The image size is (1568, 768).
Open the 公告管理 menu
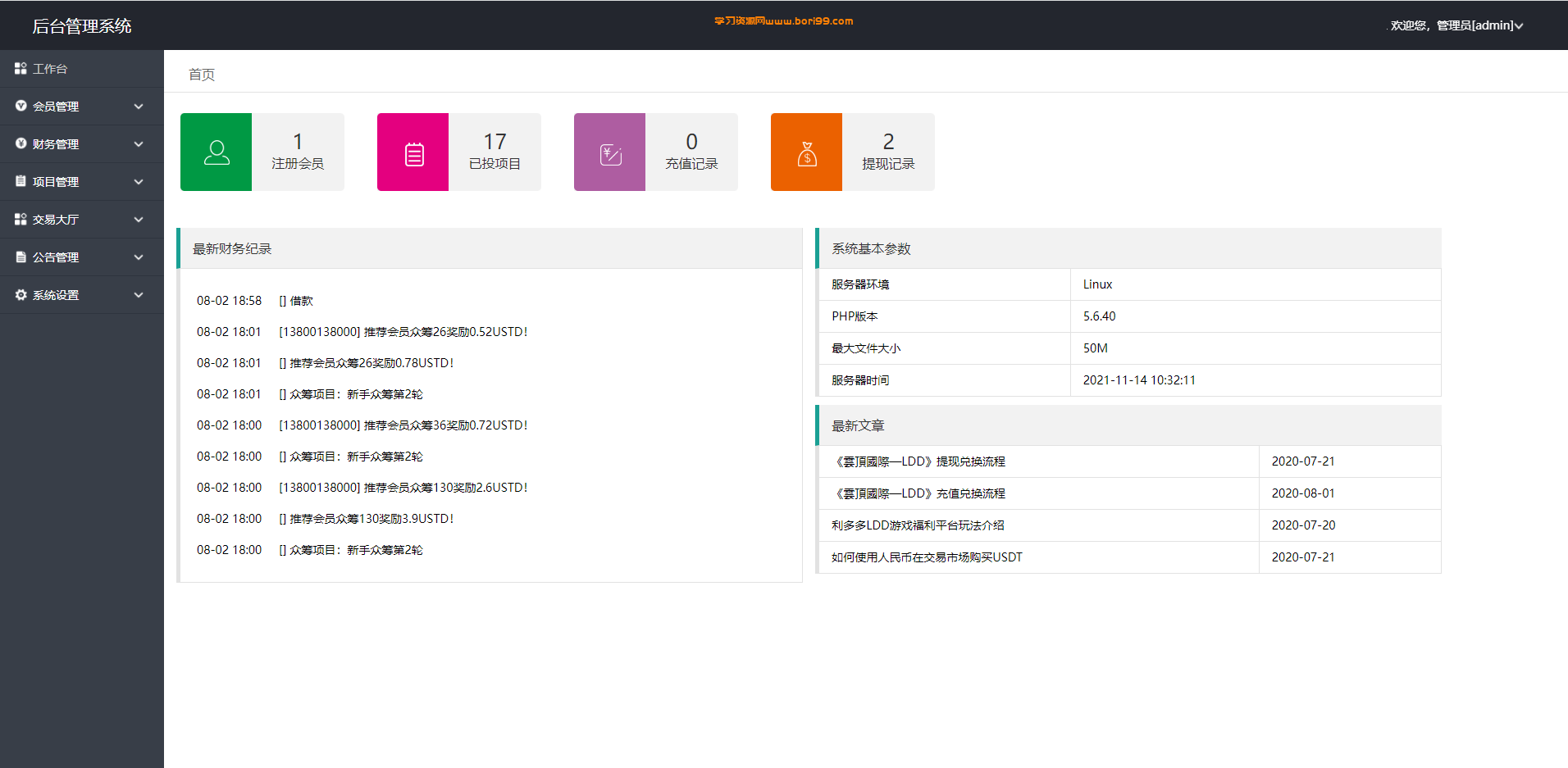[82, 257]
